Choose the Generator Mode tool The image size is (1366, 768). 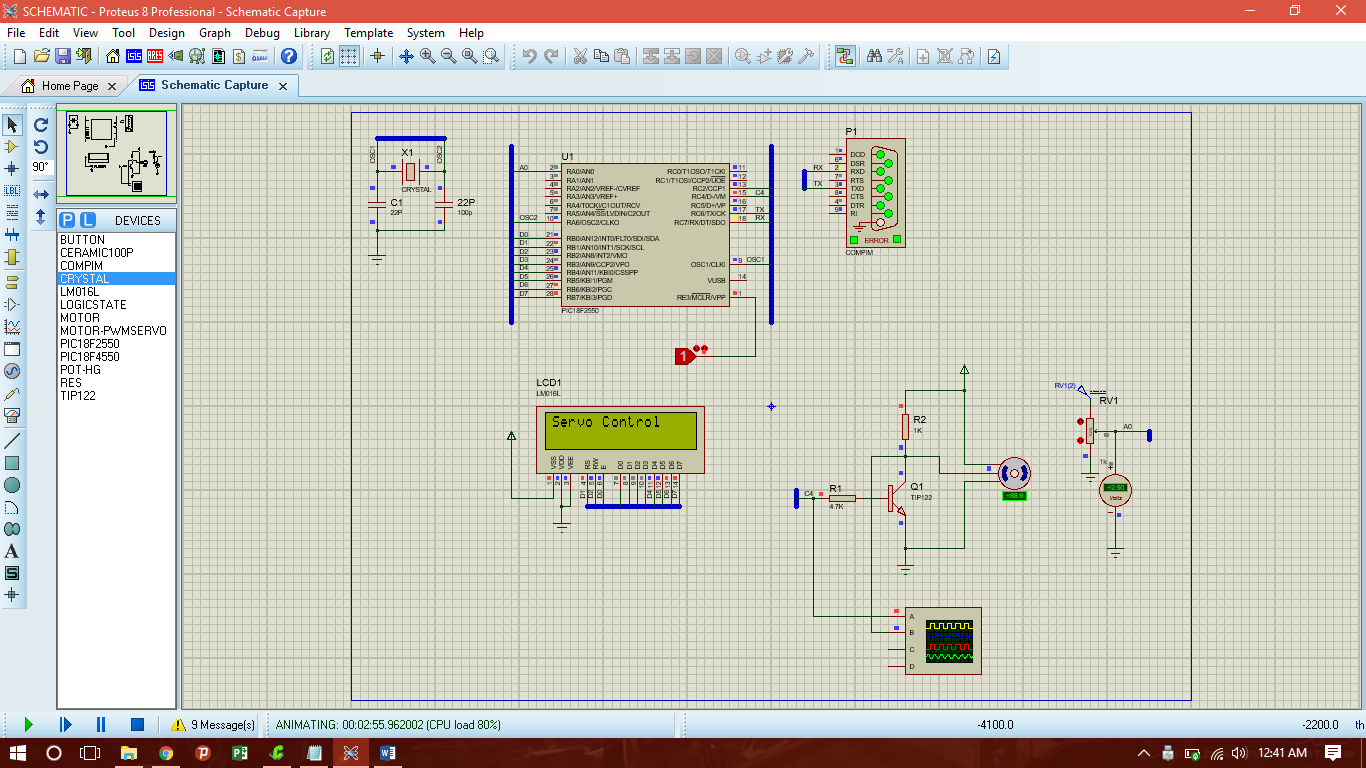point(12,371)
